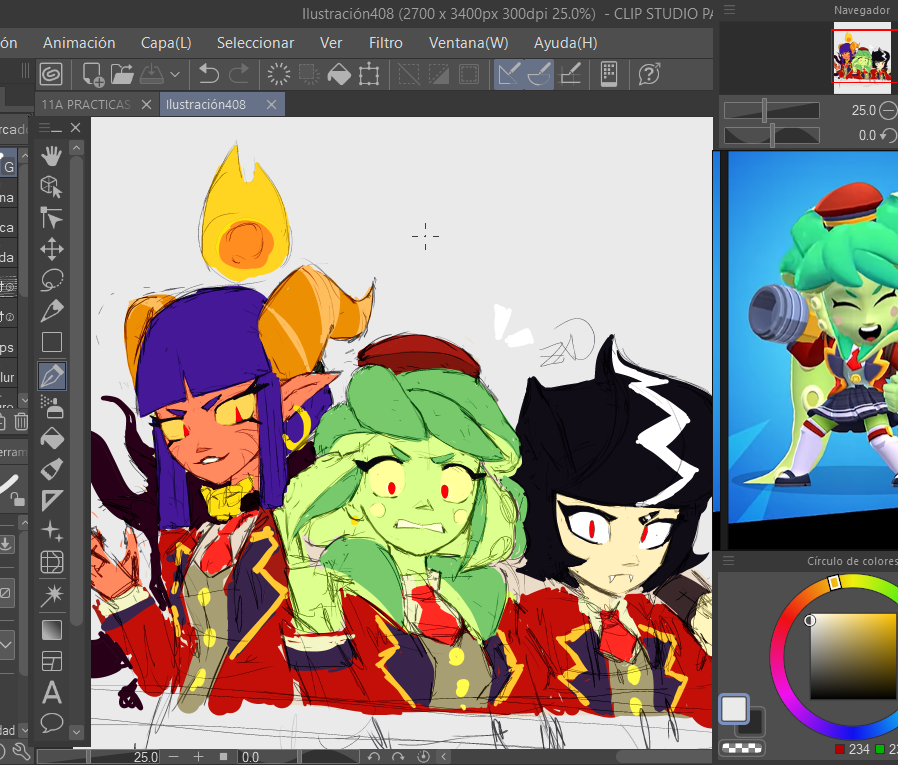The image size is (898, 765).
Task: Open Clip Studio launcher icon
Action: (51, 74)
